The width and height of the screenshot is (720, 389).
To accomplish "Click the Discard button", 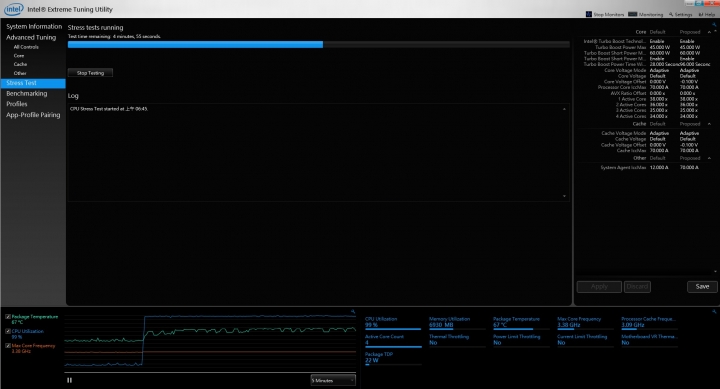I will [637, 287].
